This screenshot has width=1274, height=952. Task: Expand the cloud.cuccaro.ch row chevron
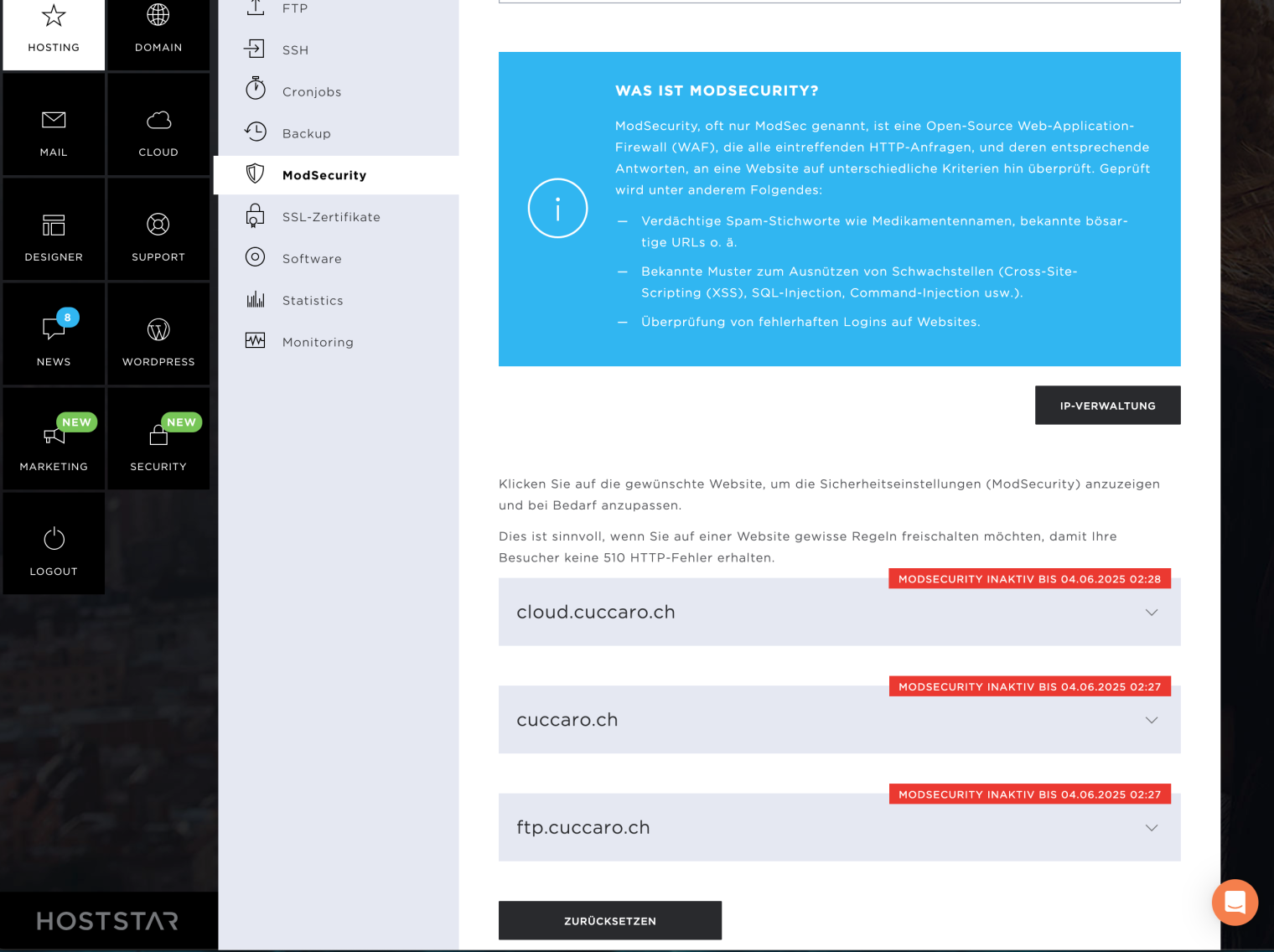click(1152, 613)
